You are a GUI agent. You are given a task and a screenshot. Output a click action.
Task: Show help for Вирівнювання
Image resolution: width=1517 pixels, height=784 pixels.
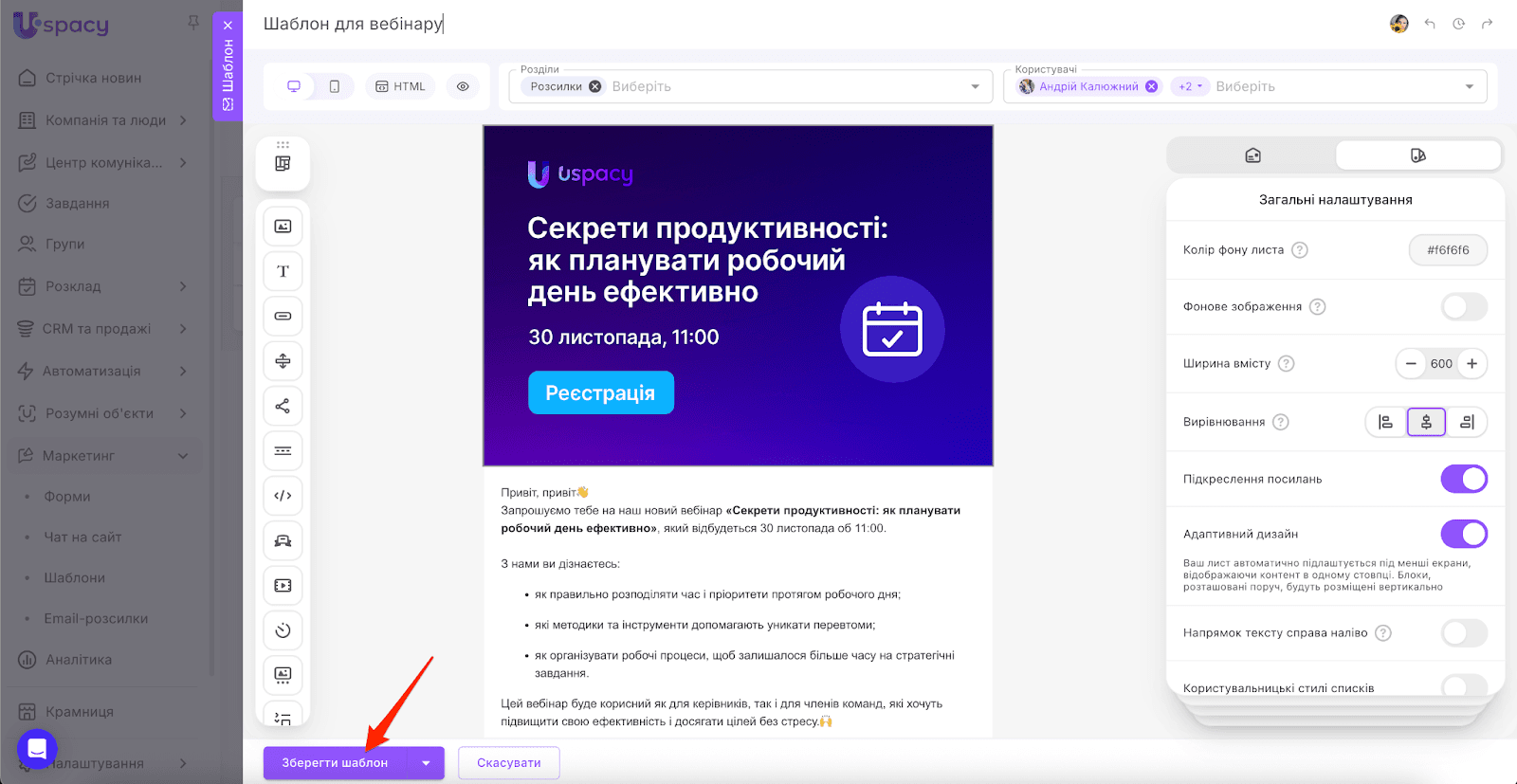click(x=1281, y=422)
